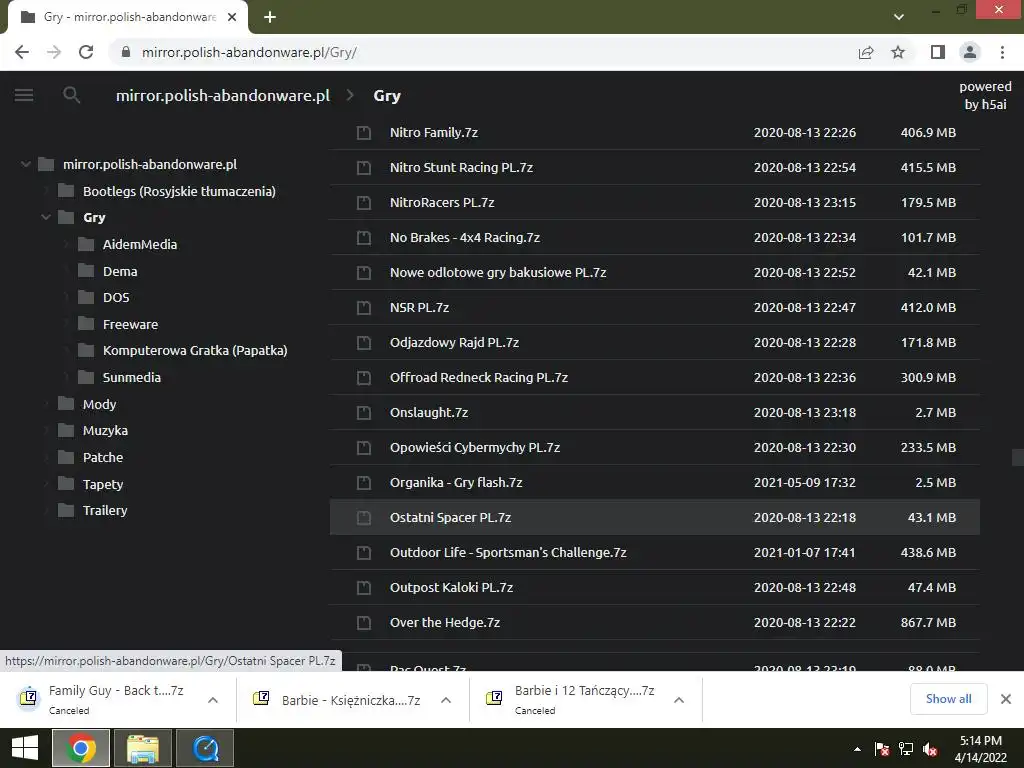Open the Sunmedia folder in the tree
The image size is (1024, 768).
[x=131, y=377]
